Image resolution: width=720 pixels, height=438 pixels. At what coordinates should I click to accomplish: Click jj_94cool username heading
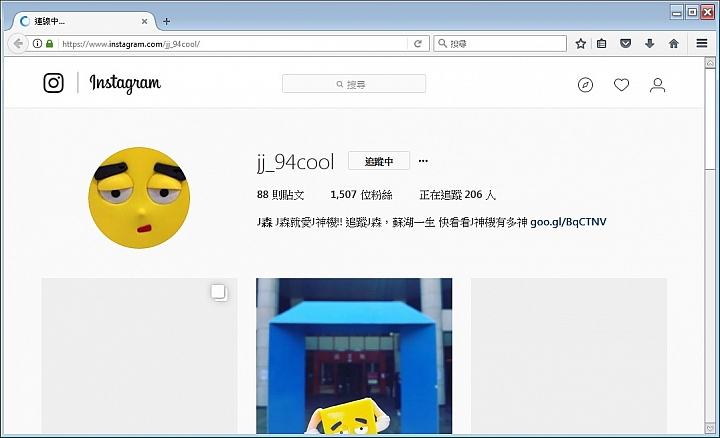(x=295, y=163)
